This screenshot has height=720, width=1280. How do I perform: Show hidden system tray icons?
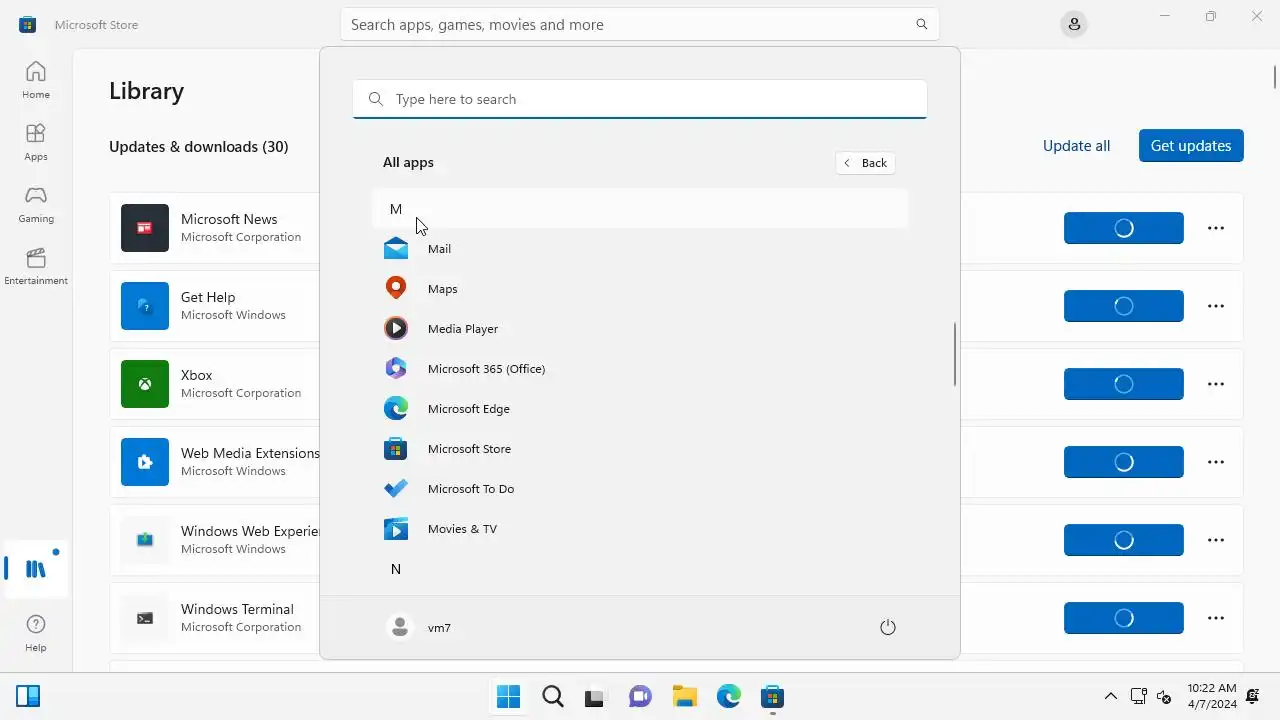pos(1110,696)
